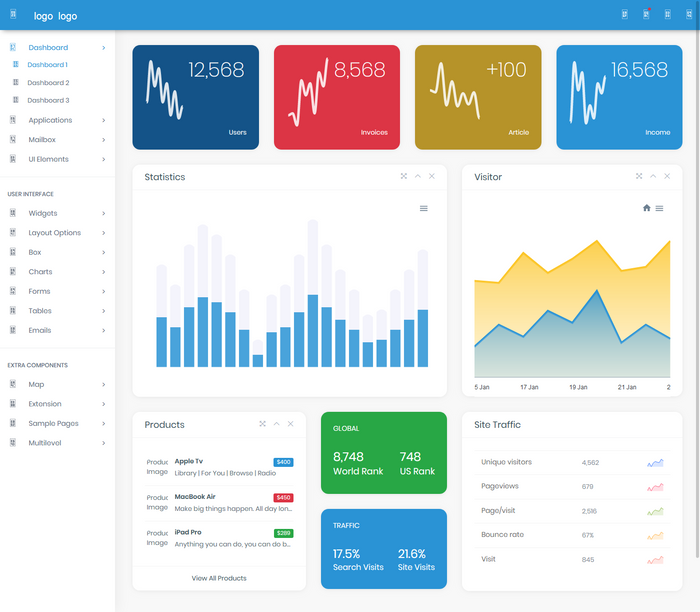Image resolution: width=700 pixels, height=612 pixels.
Task: Expand the UI Elements menu chevron
Action: click(104, 159)
